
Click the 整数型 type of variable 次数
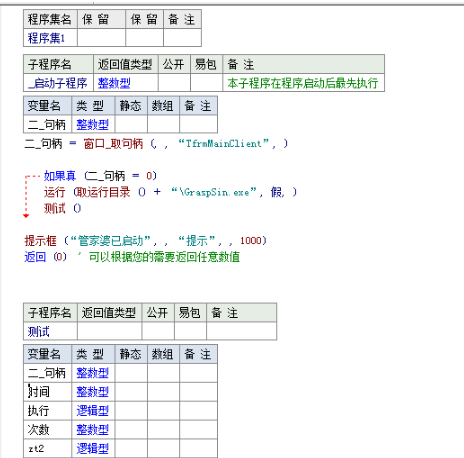click(x=93, y=429)
